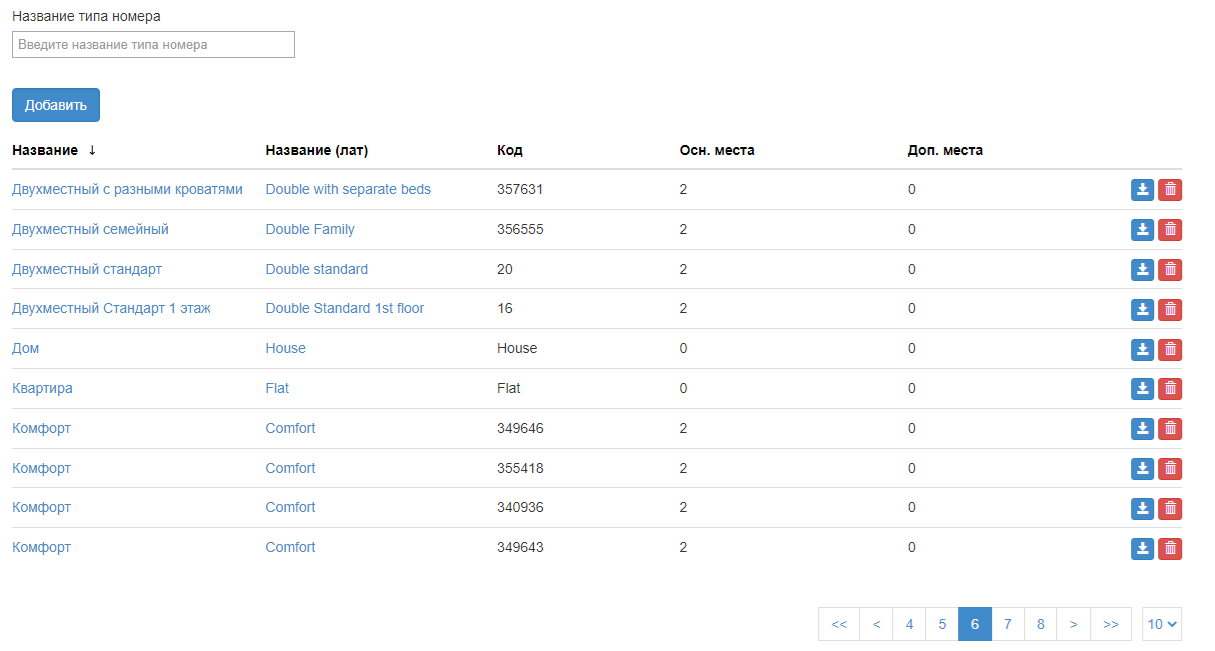The width and height of the screenshot is (1215, 651).
Task: Go to previous page using < button
Action: [876, 624]
